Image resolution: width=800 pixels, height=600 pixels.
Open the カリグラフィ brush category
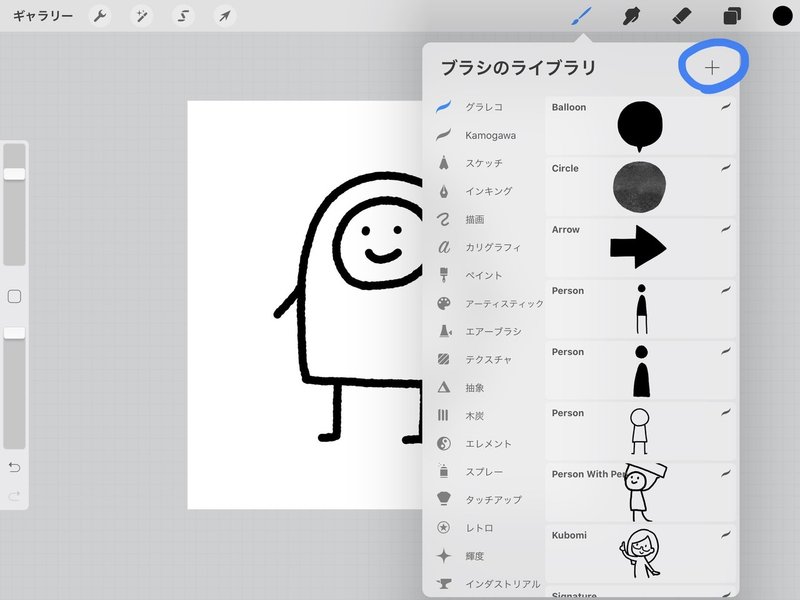[x=484, y=247]
